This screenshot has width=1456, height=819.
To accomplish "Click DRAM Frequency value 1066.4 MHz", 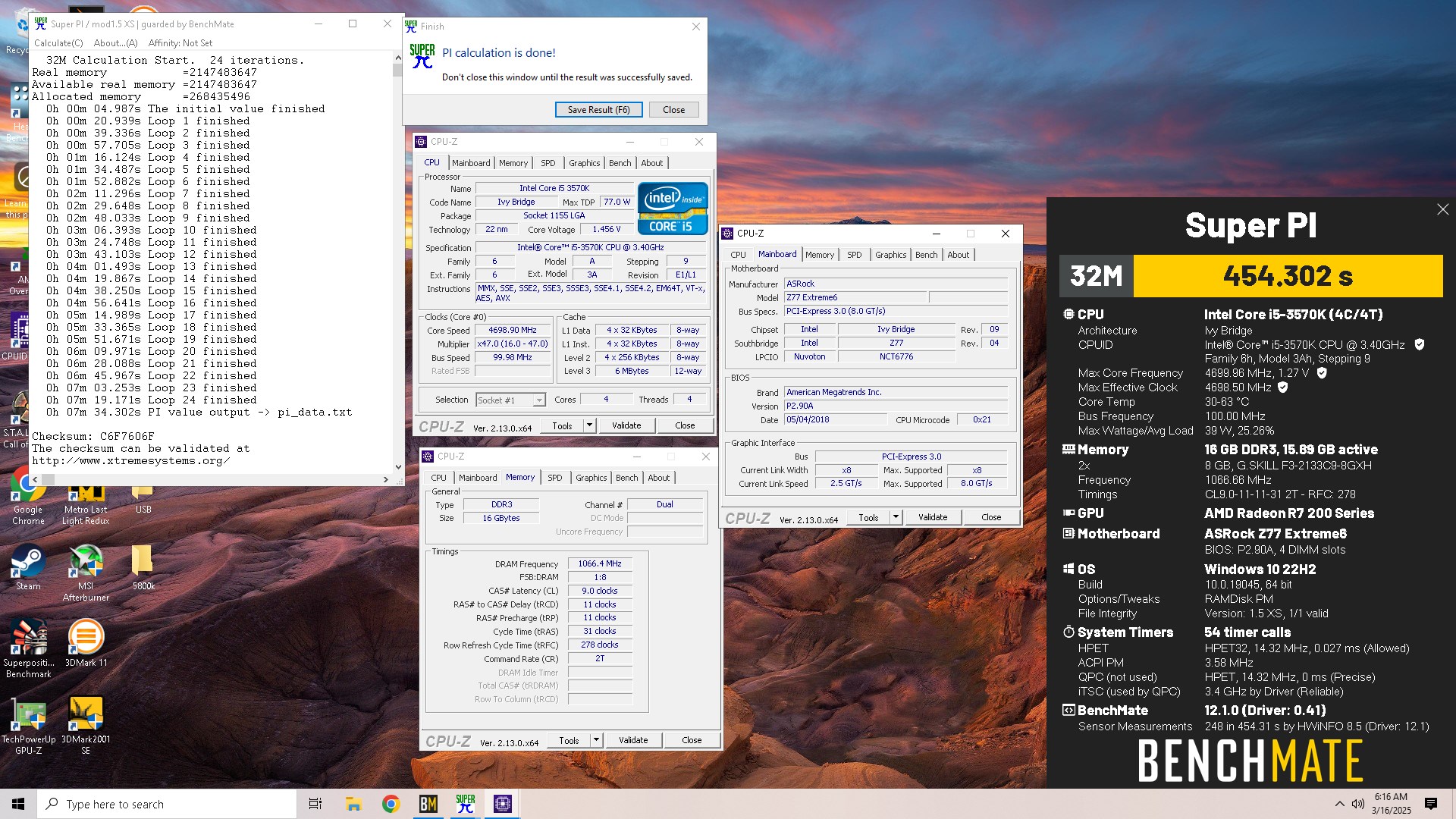I will pyautogui.click(x=600, y=563).
